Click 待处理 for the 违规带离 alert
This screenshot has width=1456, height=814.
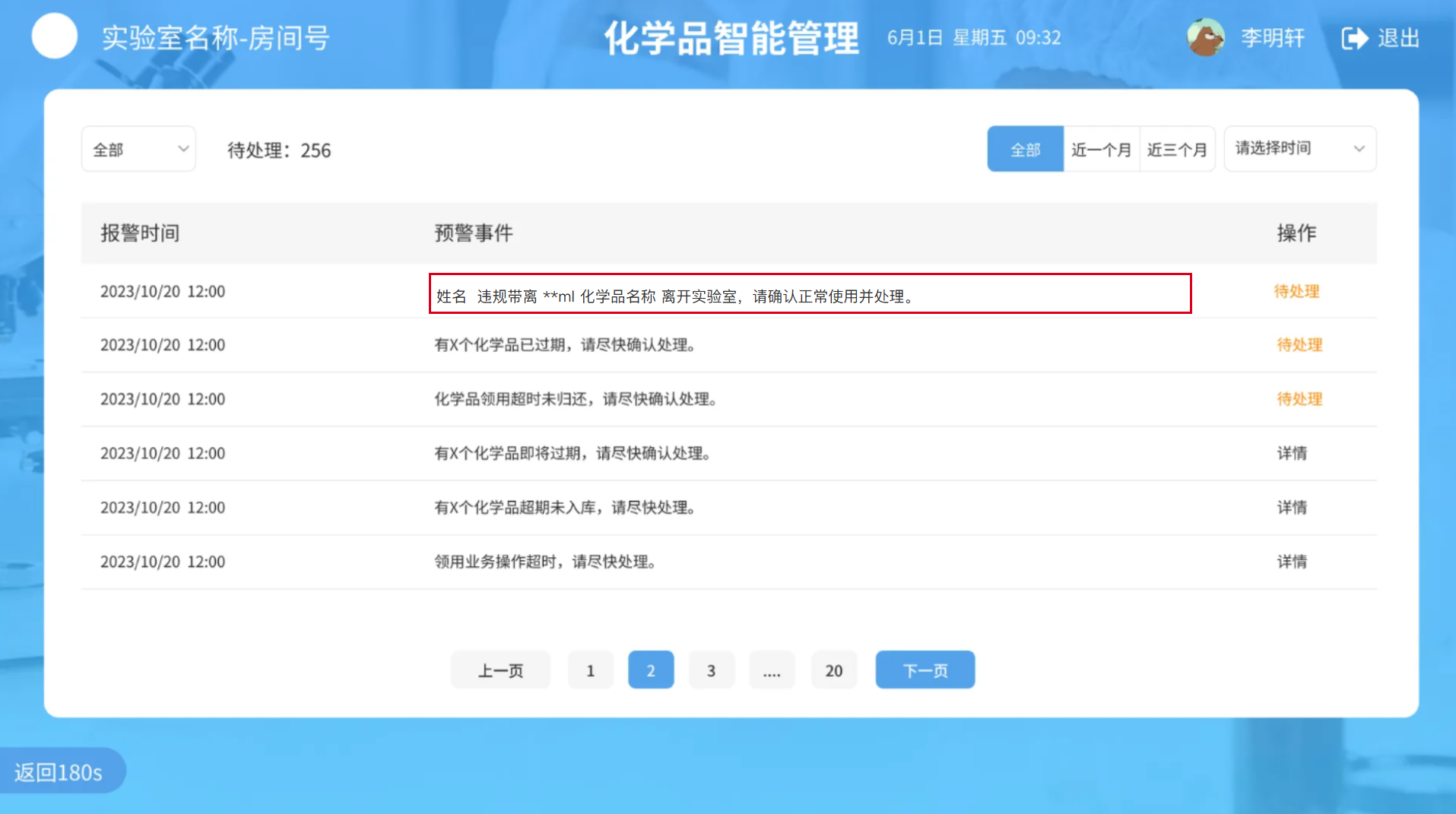1296,291
